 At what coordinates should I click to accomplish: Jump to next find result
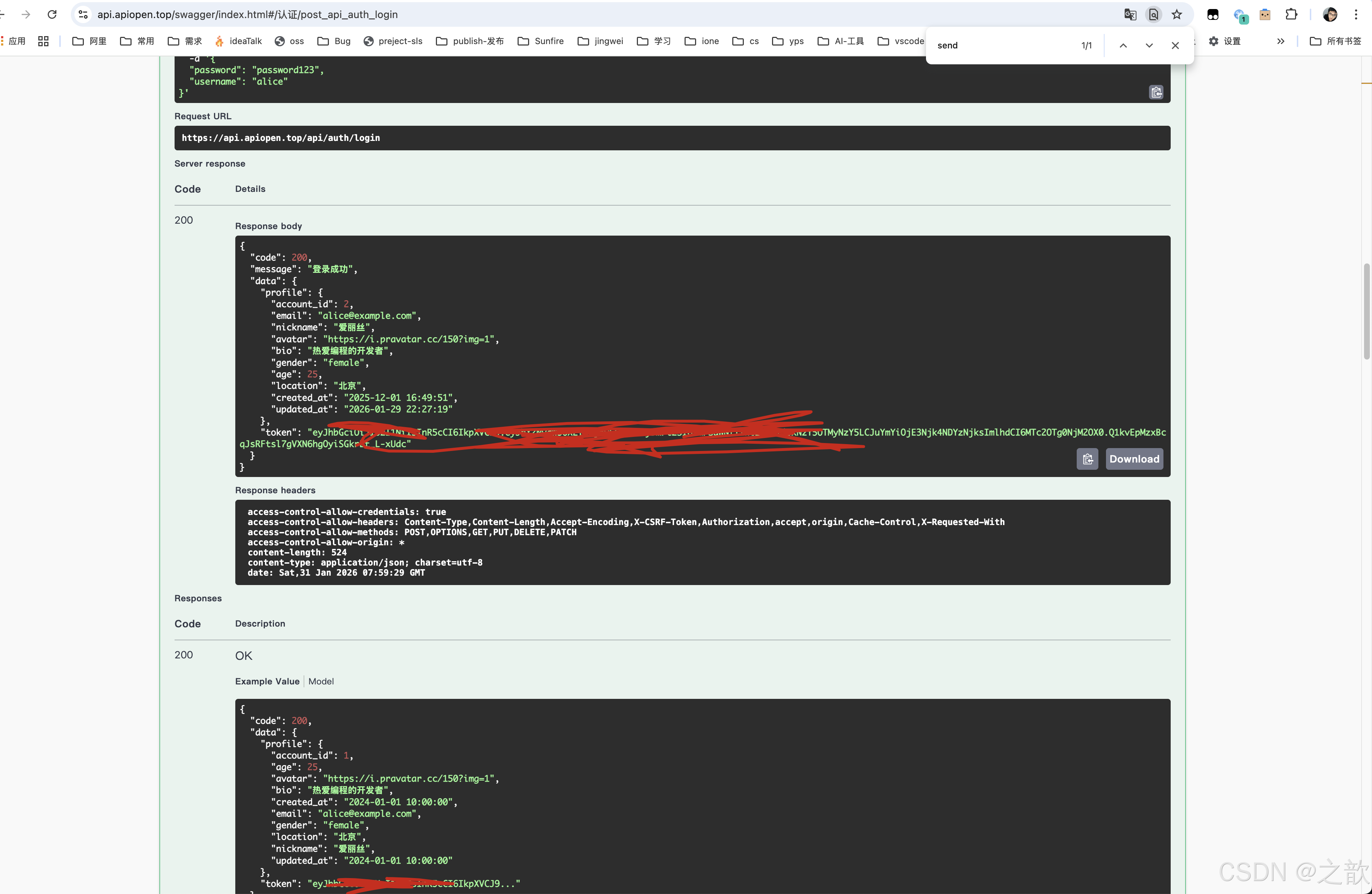(x=1149, y=46)
